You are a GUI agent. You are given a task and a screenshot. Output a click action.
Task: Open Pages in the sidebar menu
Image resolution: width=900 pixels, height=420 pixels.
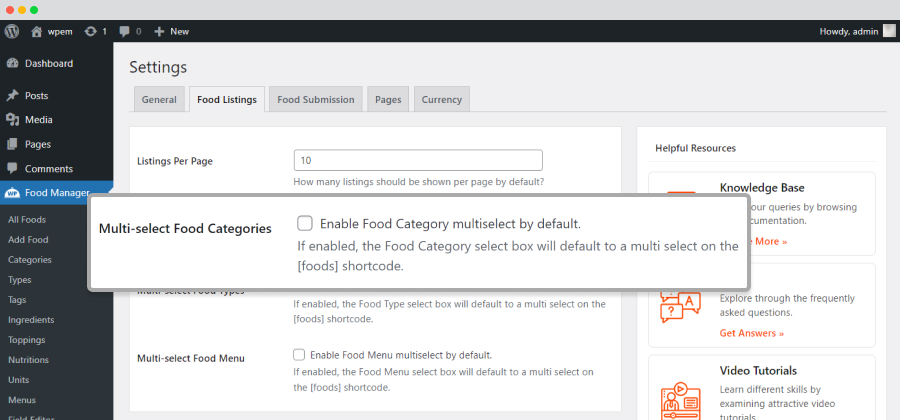38,145
